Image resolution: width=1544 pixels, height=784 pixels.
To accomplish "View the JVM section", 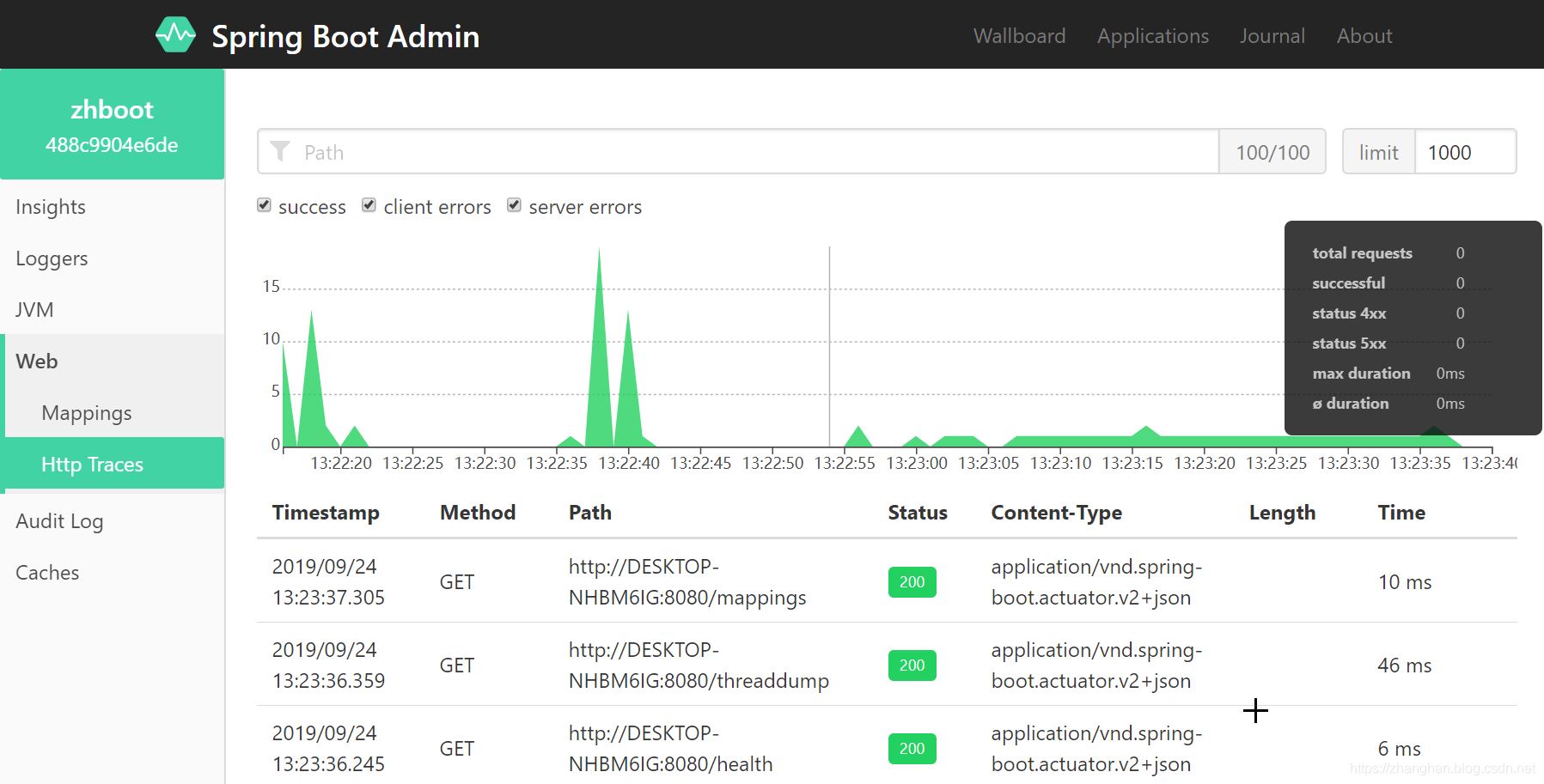I will [34, 309].
